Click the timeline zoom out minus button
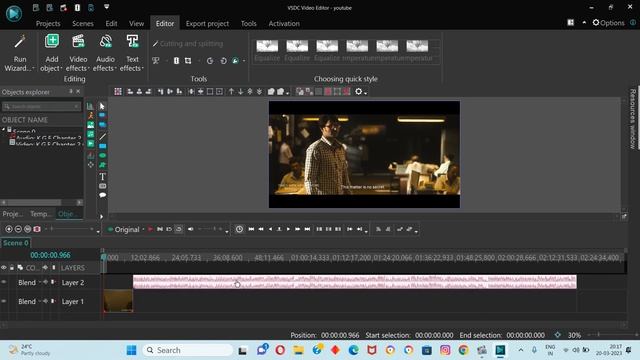 [x=18, y=229]
